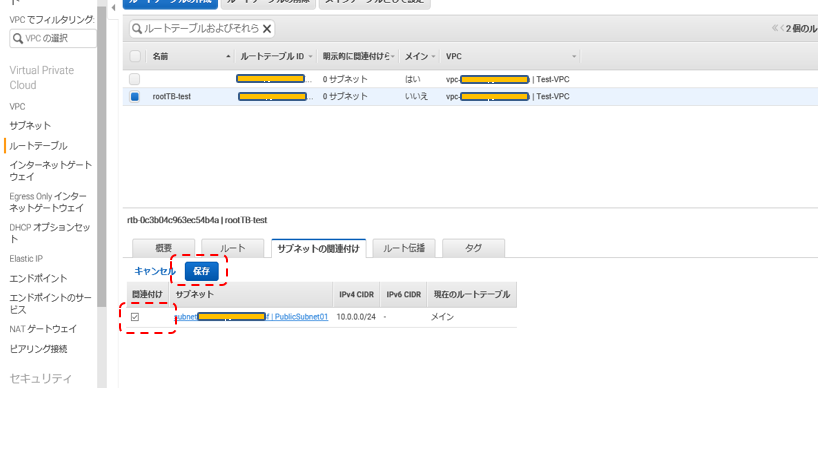Viewport: 819px width, 460px height.
Task: Open ルートテーブル in the sidebar
Action: click(38, 146)
